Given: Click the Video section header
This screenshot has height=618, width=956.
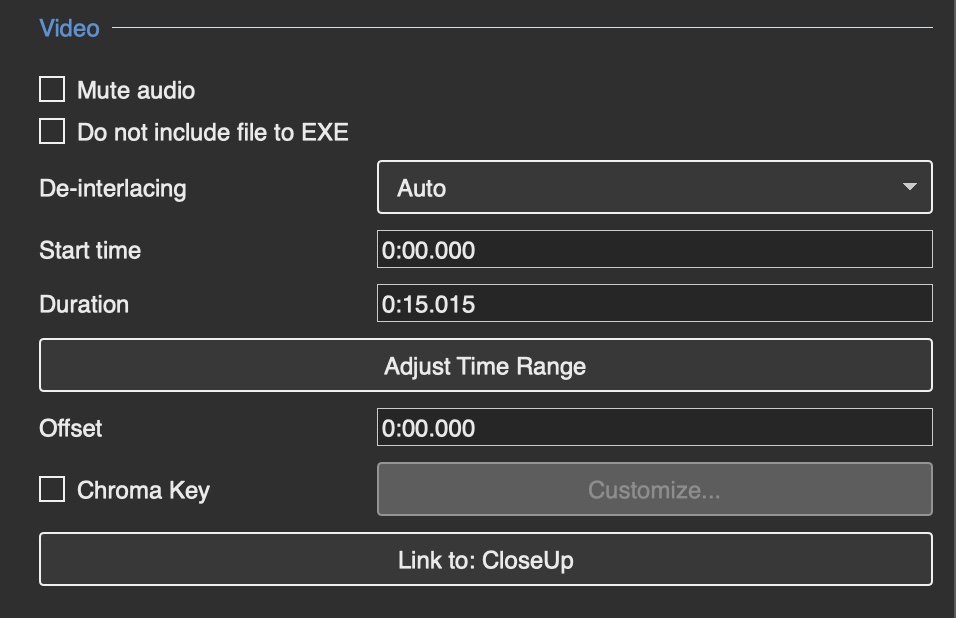Looking at the screenshot, I should [x=69, y=28].
